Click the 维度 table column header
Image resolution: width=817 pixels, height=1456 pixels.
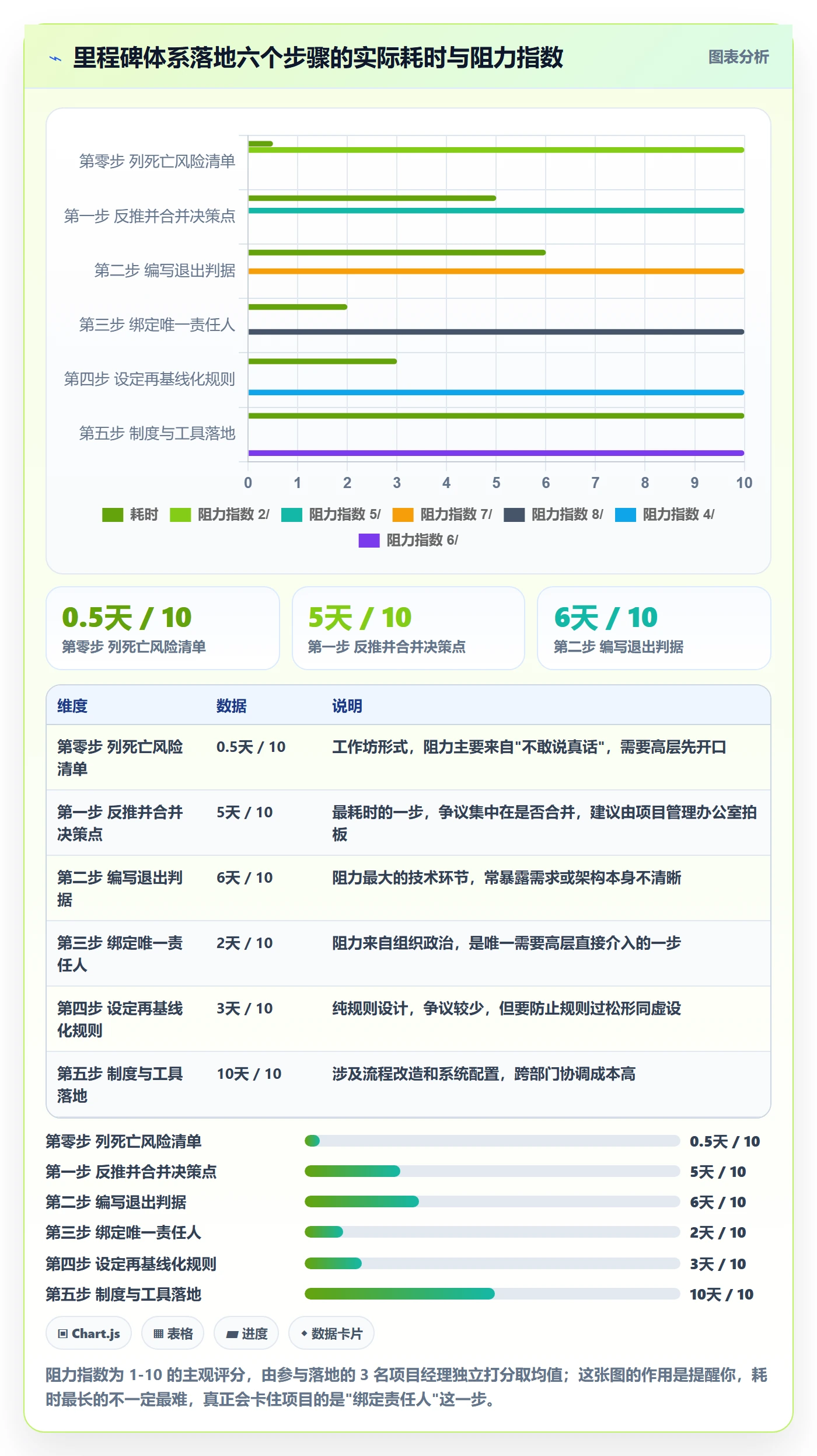(72, 706)
